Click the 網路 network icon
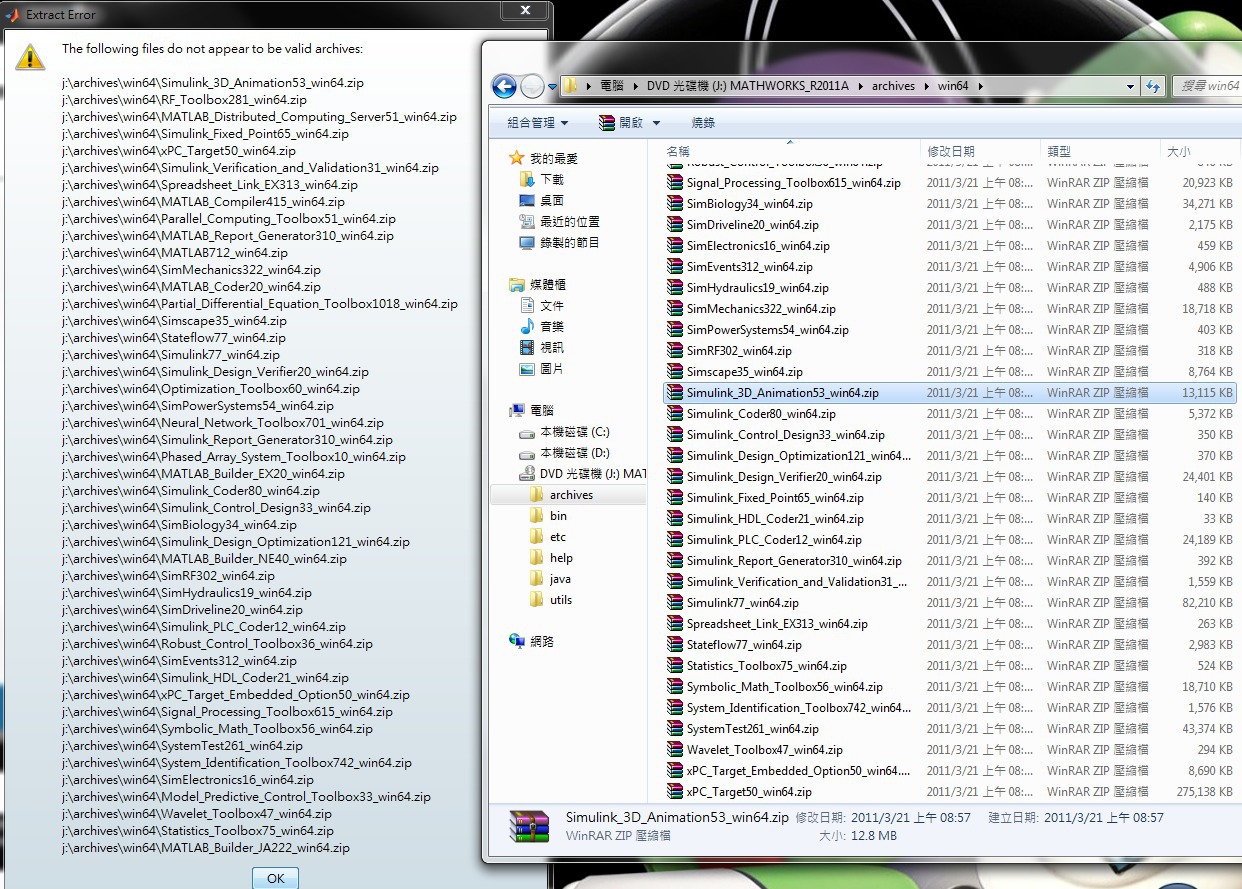This screenshot has height=889, width=1242. point(517,641)
